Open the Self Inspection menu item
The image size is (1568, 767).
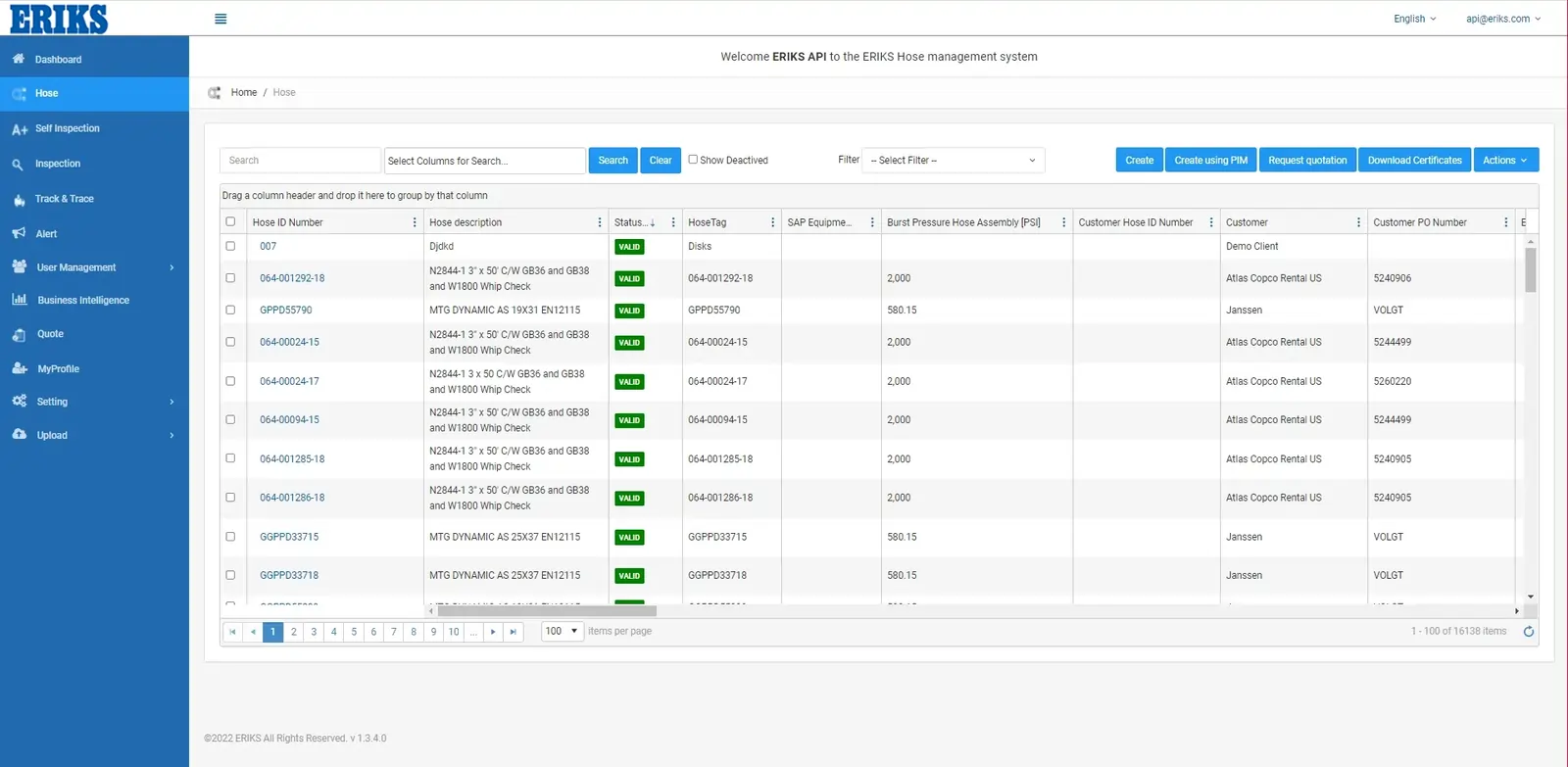tap(94, 128)
